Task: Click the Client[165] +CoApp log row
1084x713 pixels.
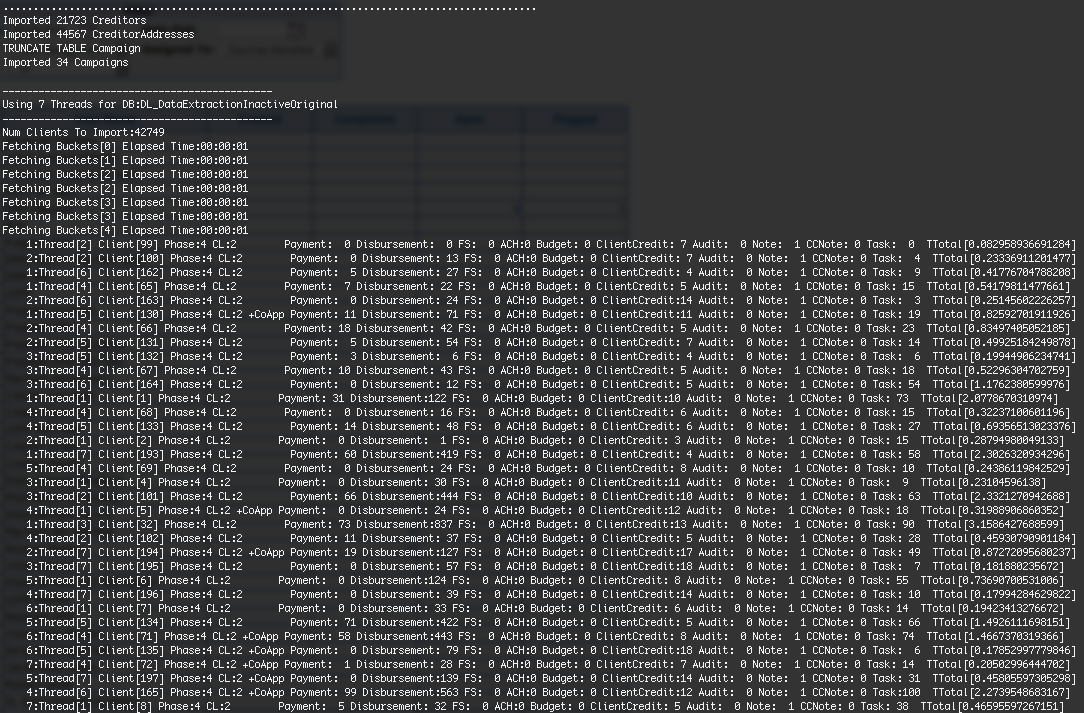Action: point(548,692)
